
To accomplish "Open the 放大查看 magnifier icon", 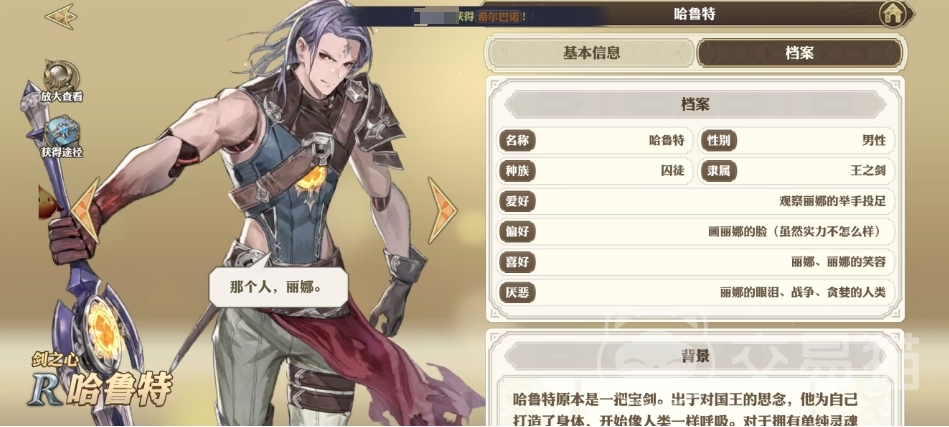I will coord(61,77).
